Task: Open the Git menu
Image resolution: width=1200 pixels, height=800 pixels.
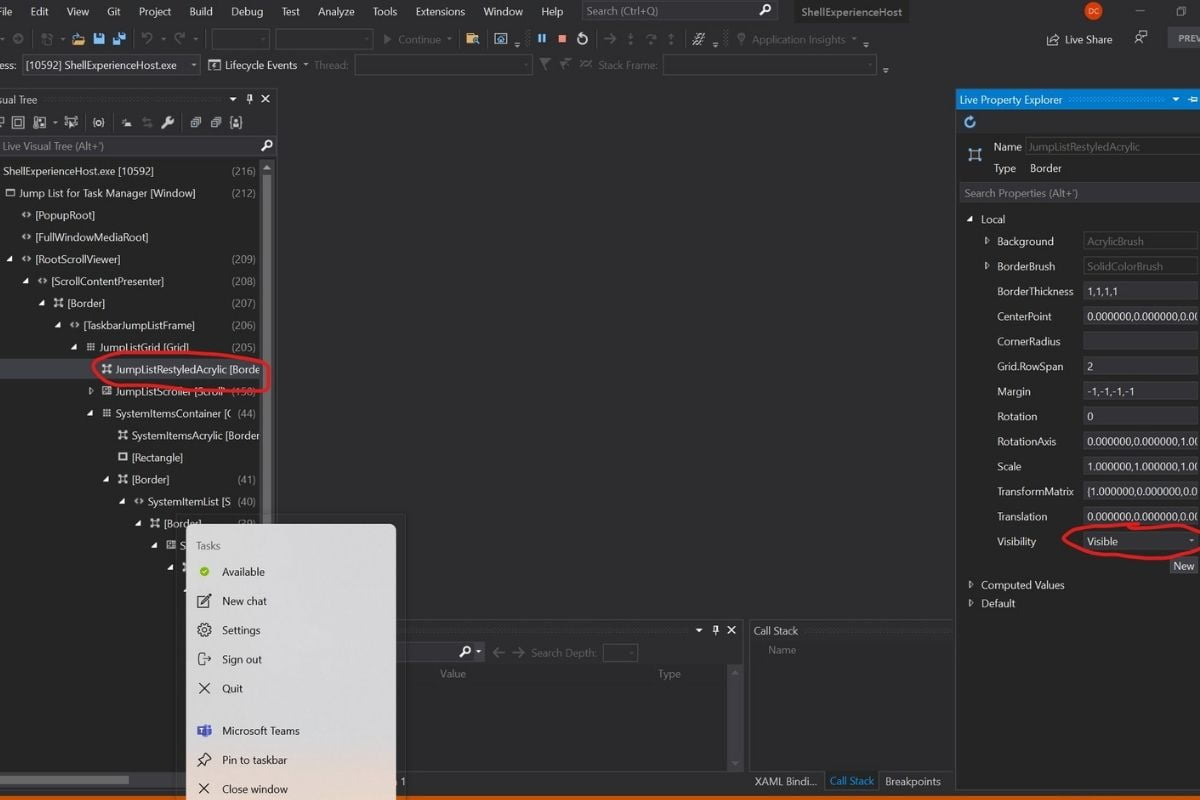Action: click(113, 11)
